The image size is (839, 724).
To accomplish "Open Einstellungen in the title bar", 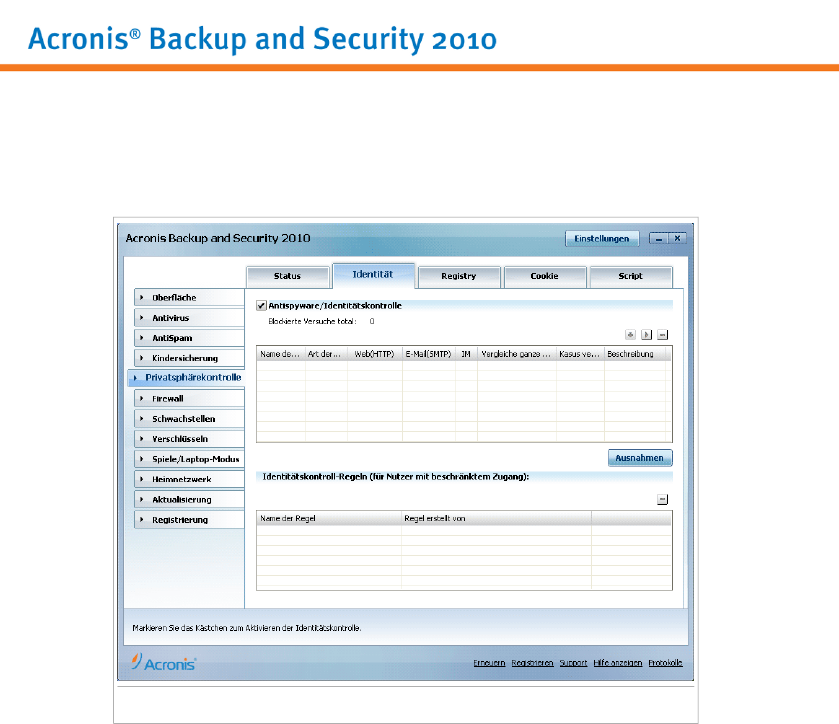I will [x=601, y=239].
